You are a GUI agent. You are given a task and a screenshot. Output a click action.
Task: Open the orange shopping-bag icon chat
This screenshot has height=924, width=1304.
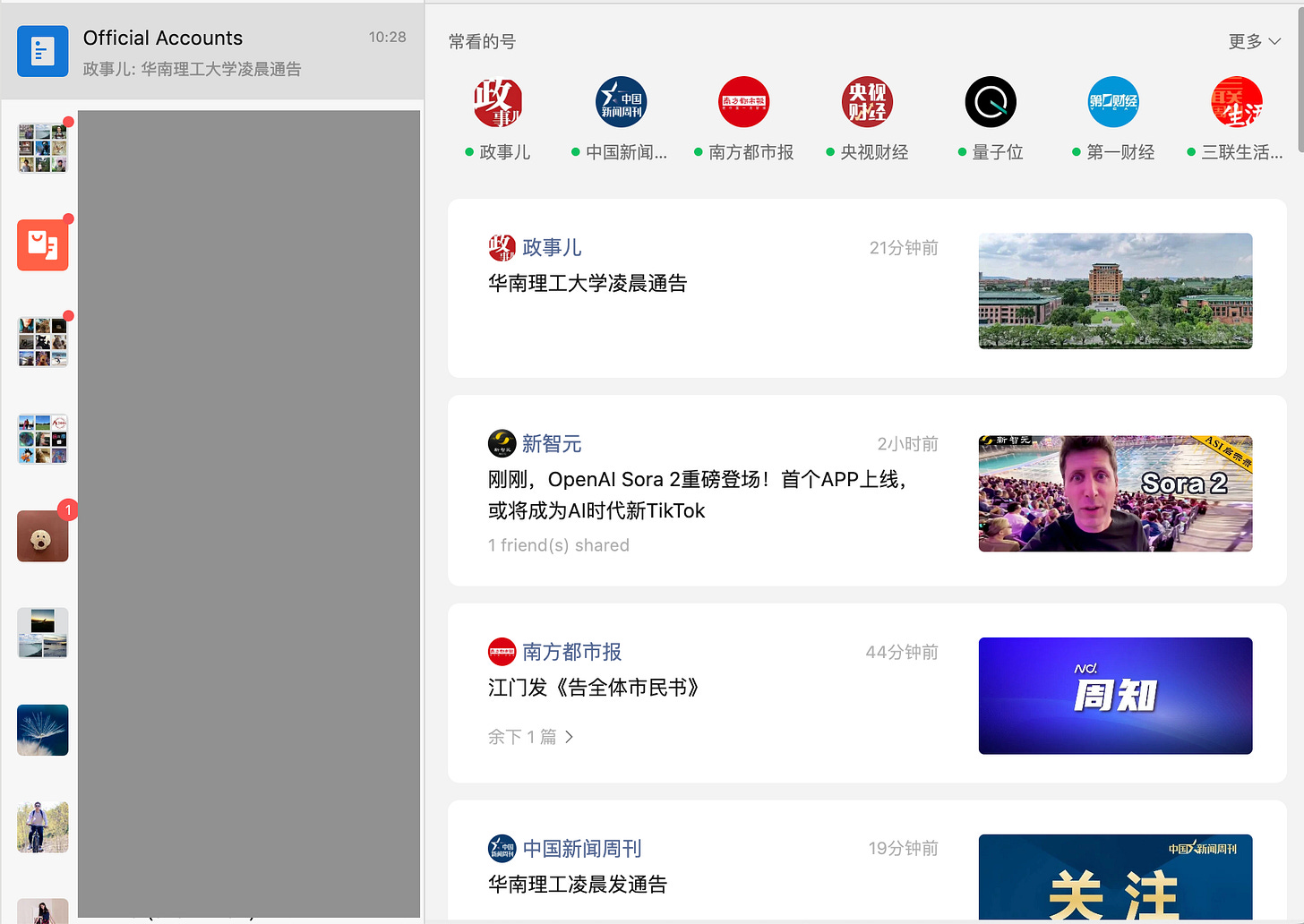[x=43, y=244]
